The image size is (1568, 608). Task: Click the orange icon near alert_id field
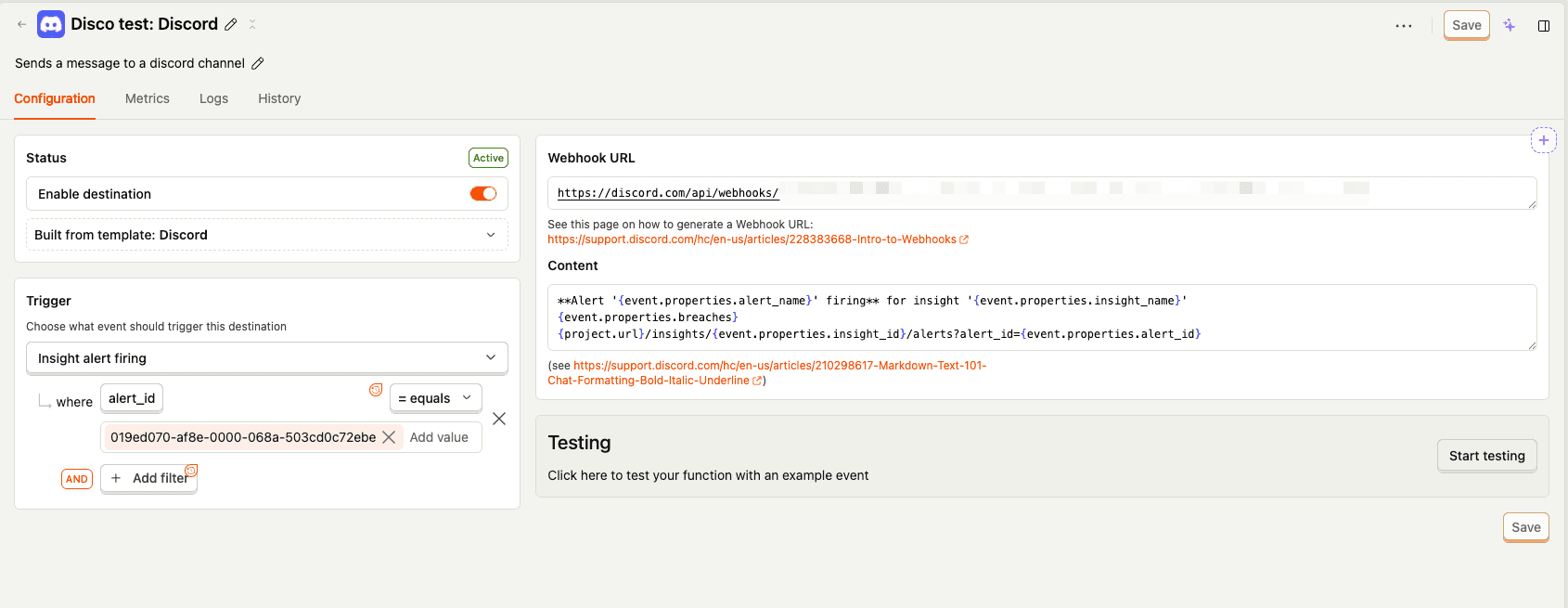tap(376, 390)
